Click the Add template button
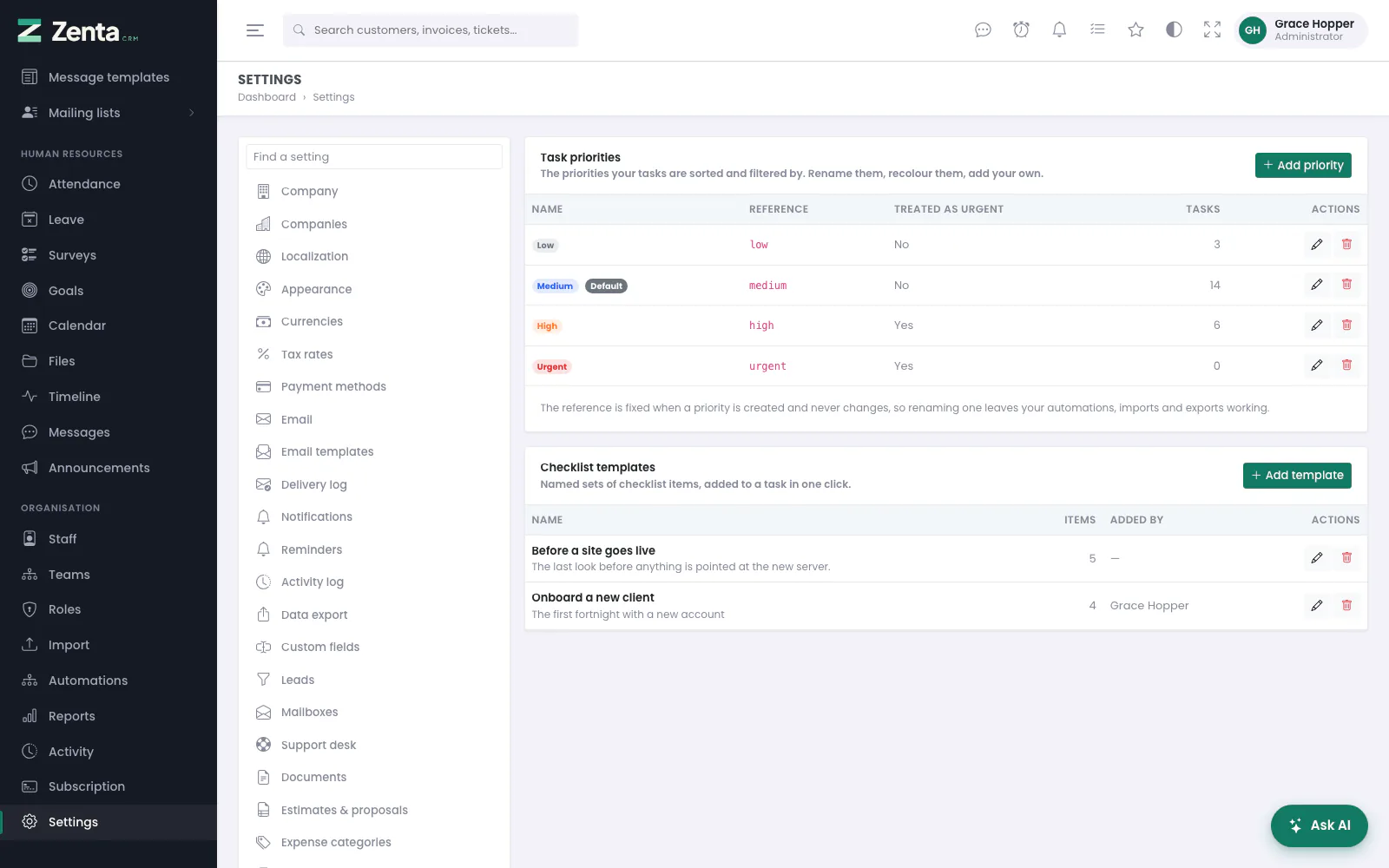Screen dimensions: 1389x868 pos(1297,475)
